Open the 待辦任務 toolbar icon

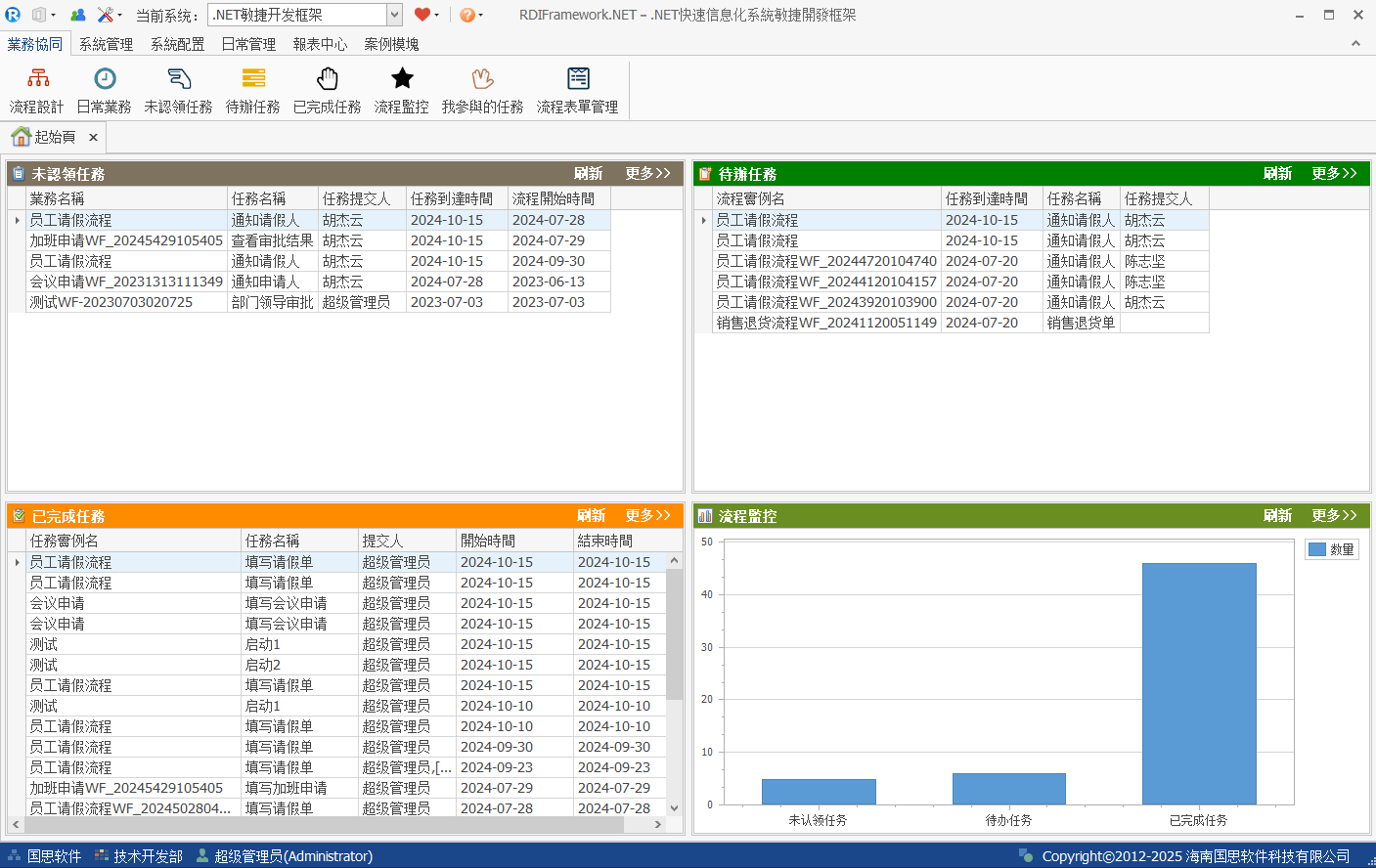253,79
